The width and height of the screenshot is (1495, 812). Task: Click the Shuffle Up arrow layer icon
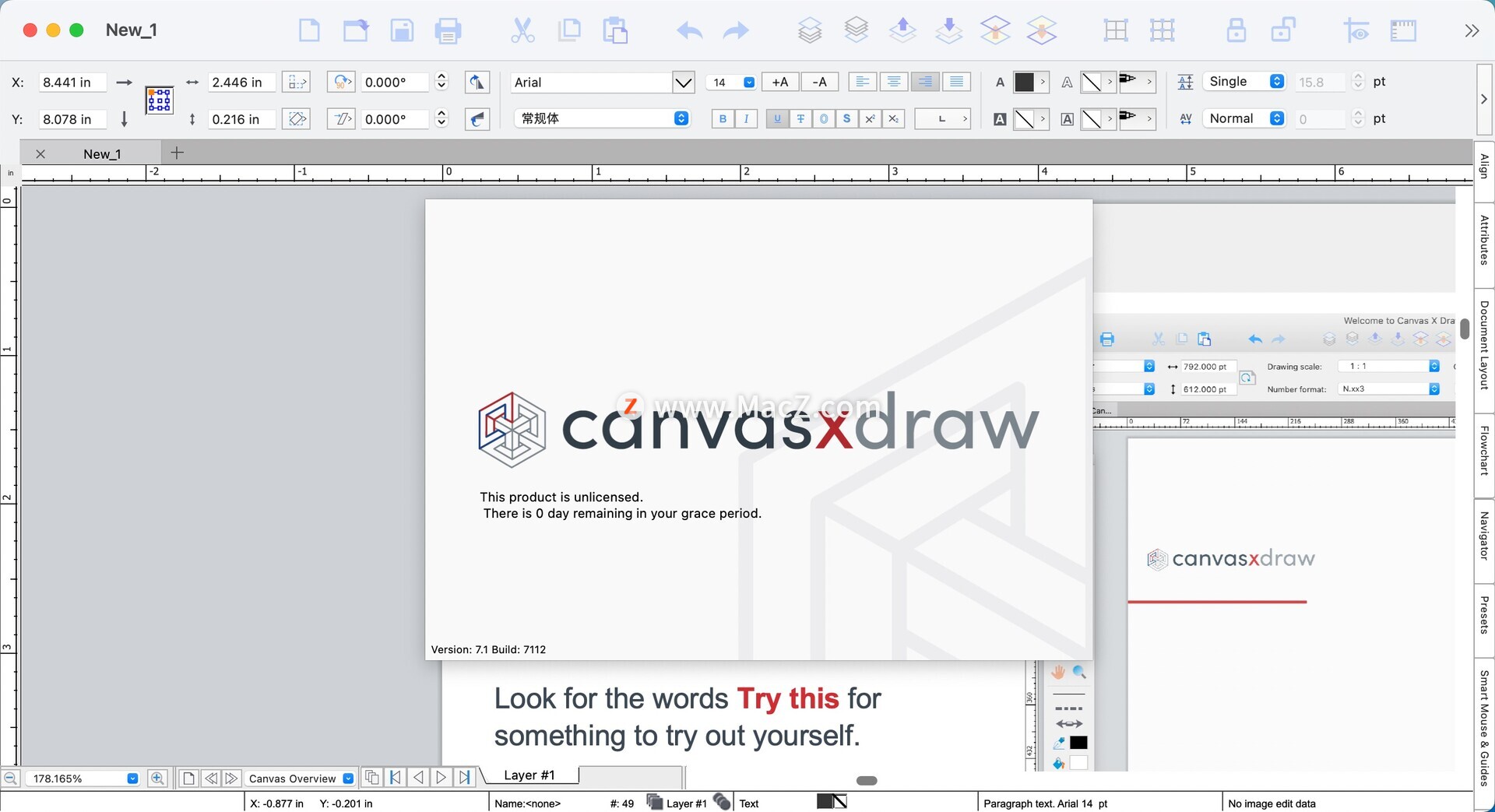tap(902, 31)
